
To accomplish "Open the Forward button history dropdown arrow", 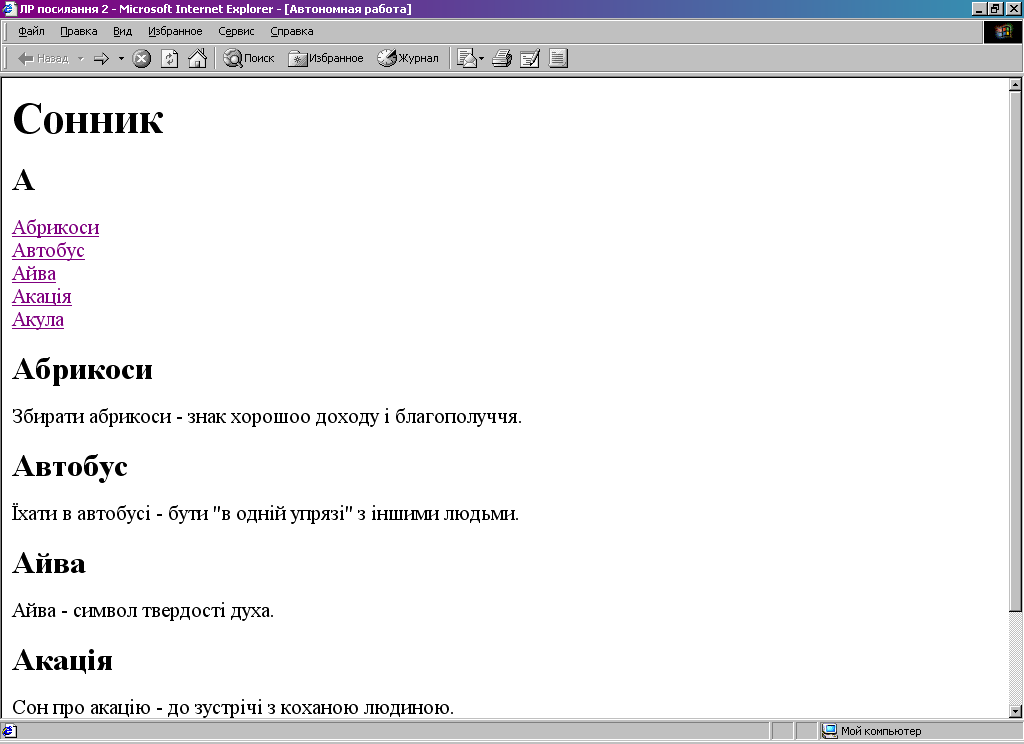I will point(121,59).
